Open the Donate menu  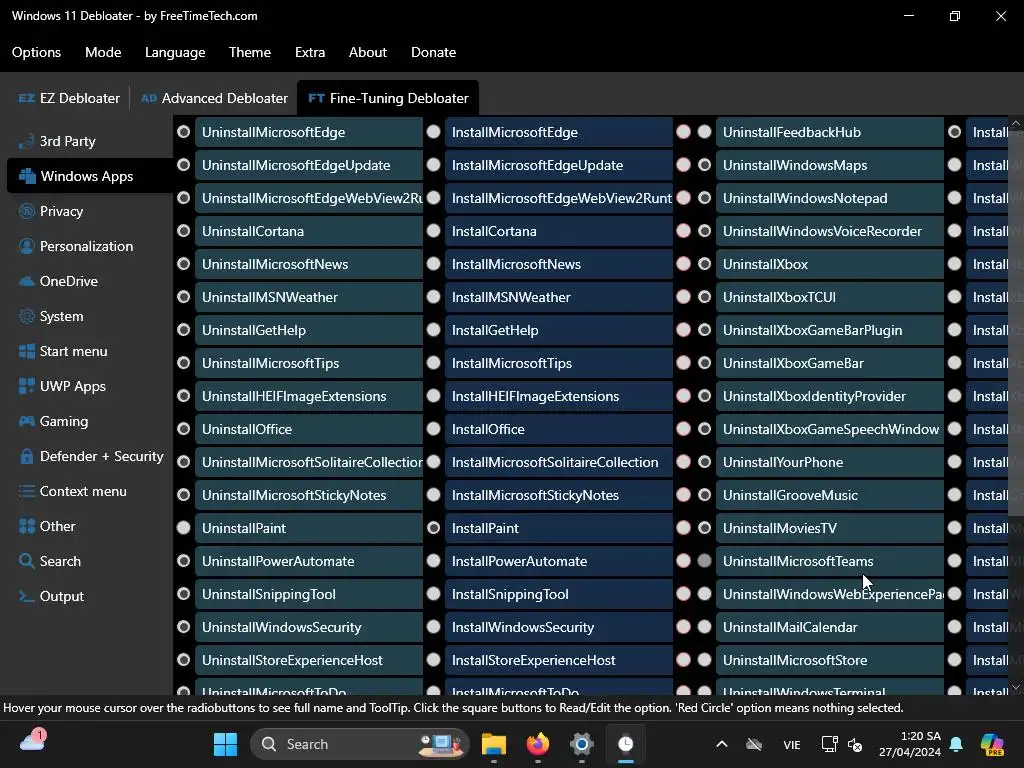[x=433, y=52]
